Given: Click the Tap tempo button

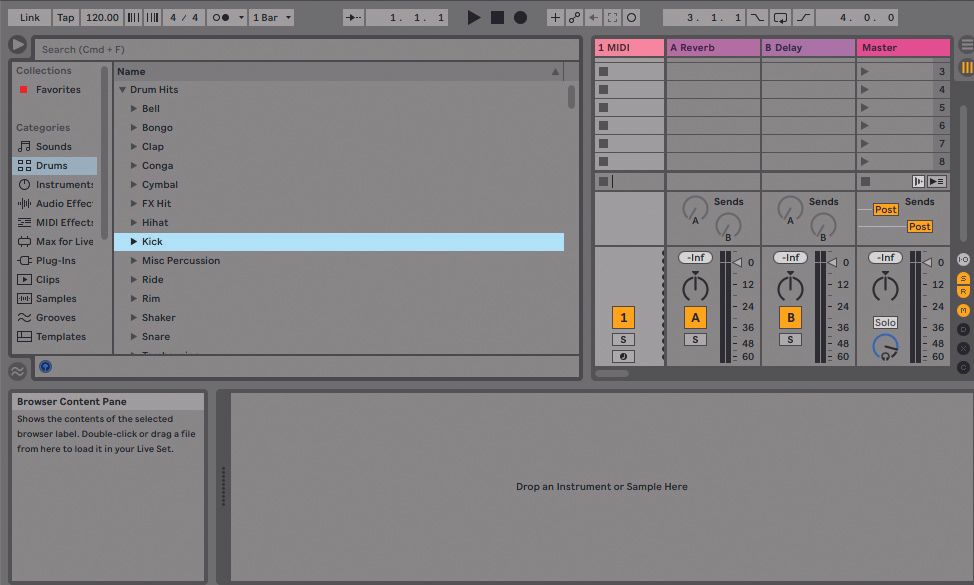Looking at the screenshot, I should point(65,16).
